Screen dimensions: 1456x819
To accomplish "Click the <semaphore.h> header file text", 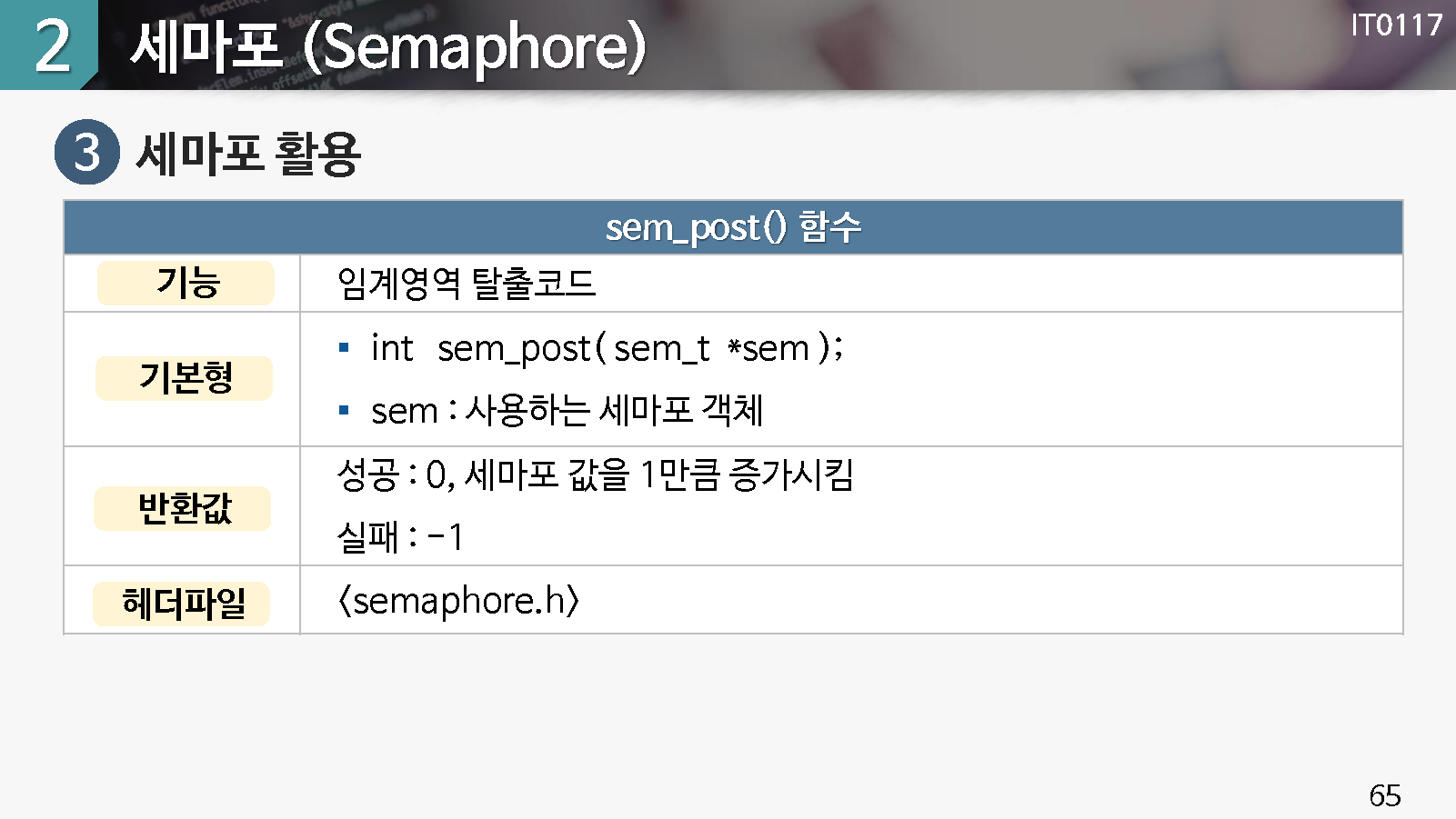I will coord(458,601).
